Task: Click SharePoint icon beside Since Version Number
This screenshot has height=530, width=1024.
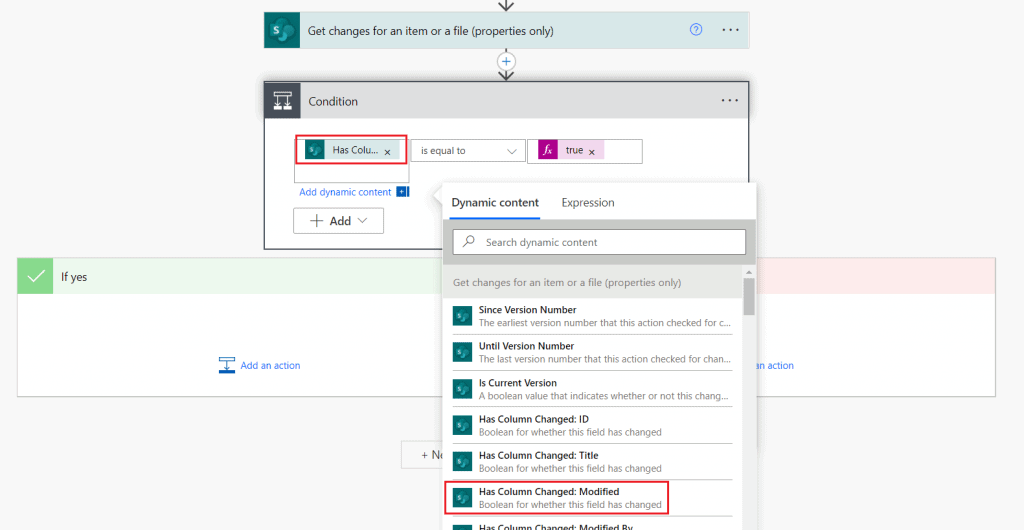Action: pos(462,316)
